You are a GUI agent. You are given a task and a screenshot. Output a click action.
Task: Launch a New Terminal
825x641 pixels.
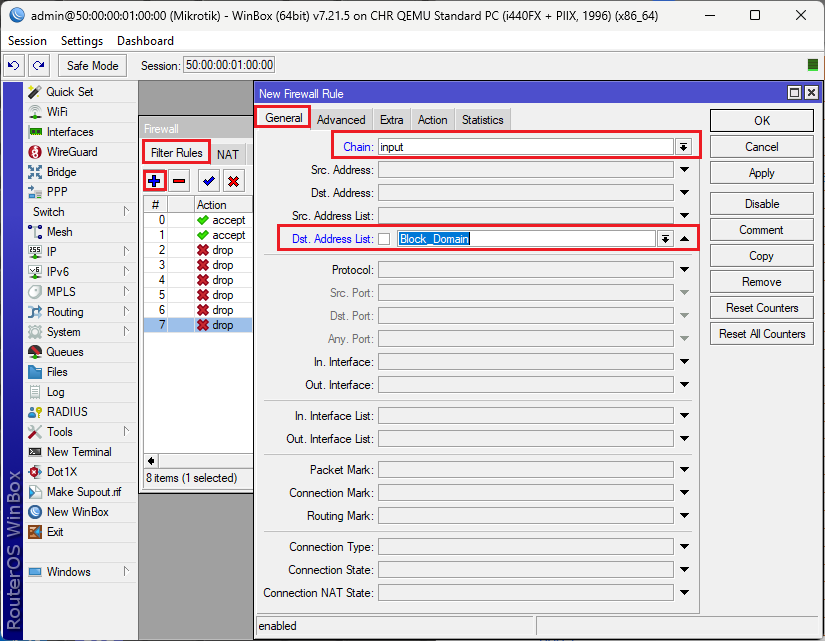(x=79, y=452)
